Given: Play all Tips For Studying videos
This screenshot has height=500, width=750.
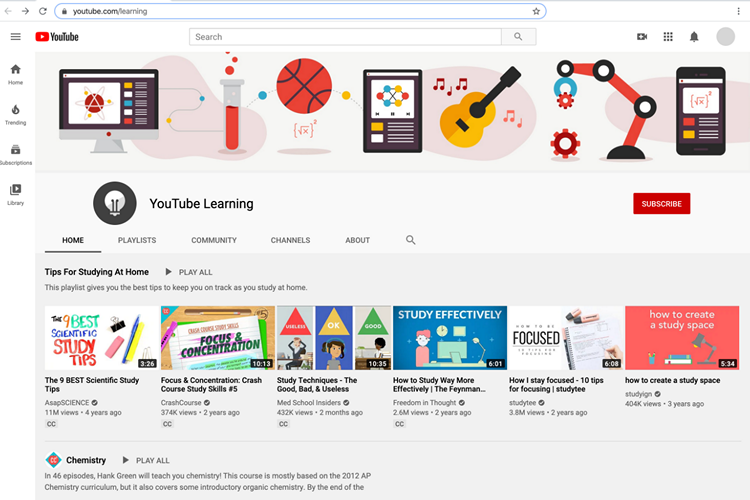Looking at the screenshot, I should pos(188,272).
